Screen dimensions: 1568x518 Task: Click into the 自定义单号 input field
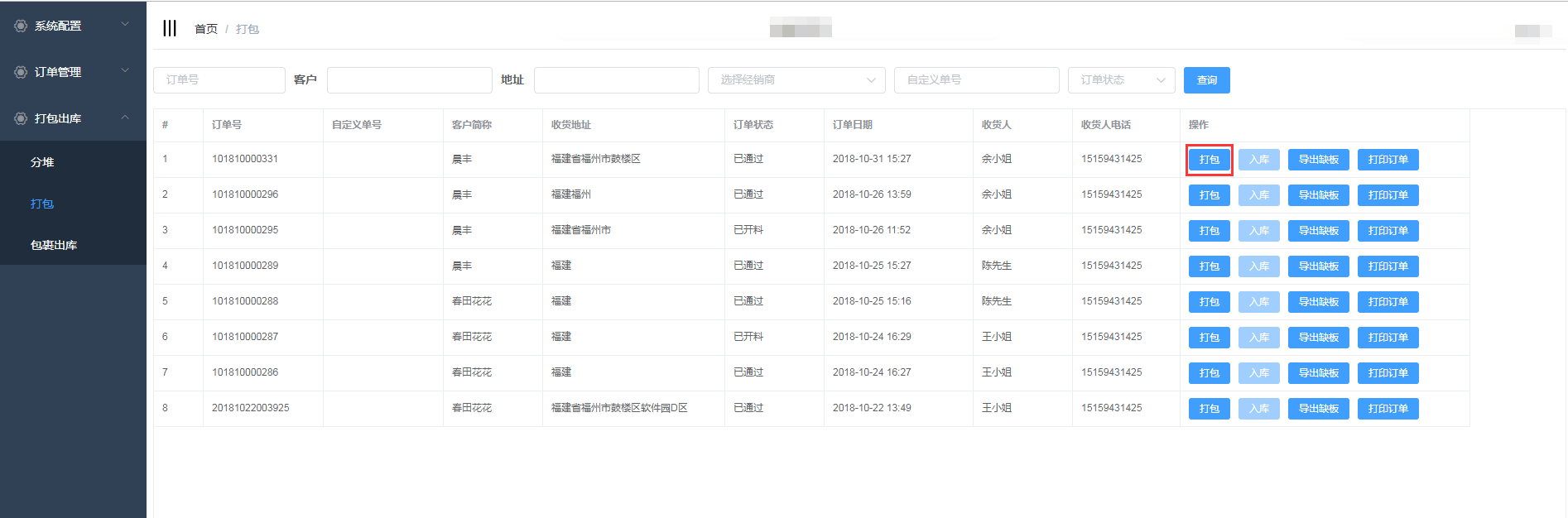pyautogui.click(x=976, y=80)
